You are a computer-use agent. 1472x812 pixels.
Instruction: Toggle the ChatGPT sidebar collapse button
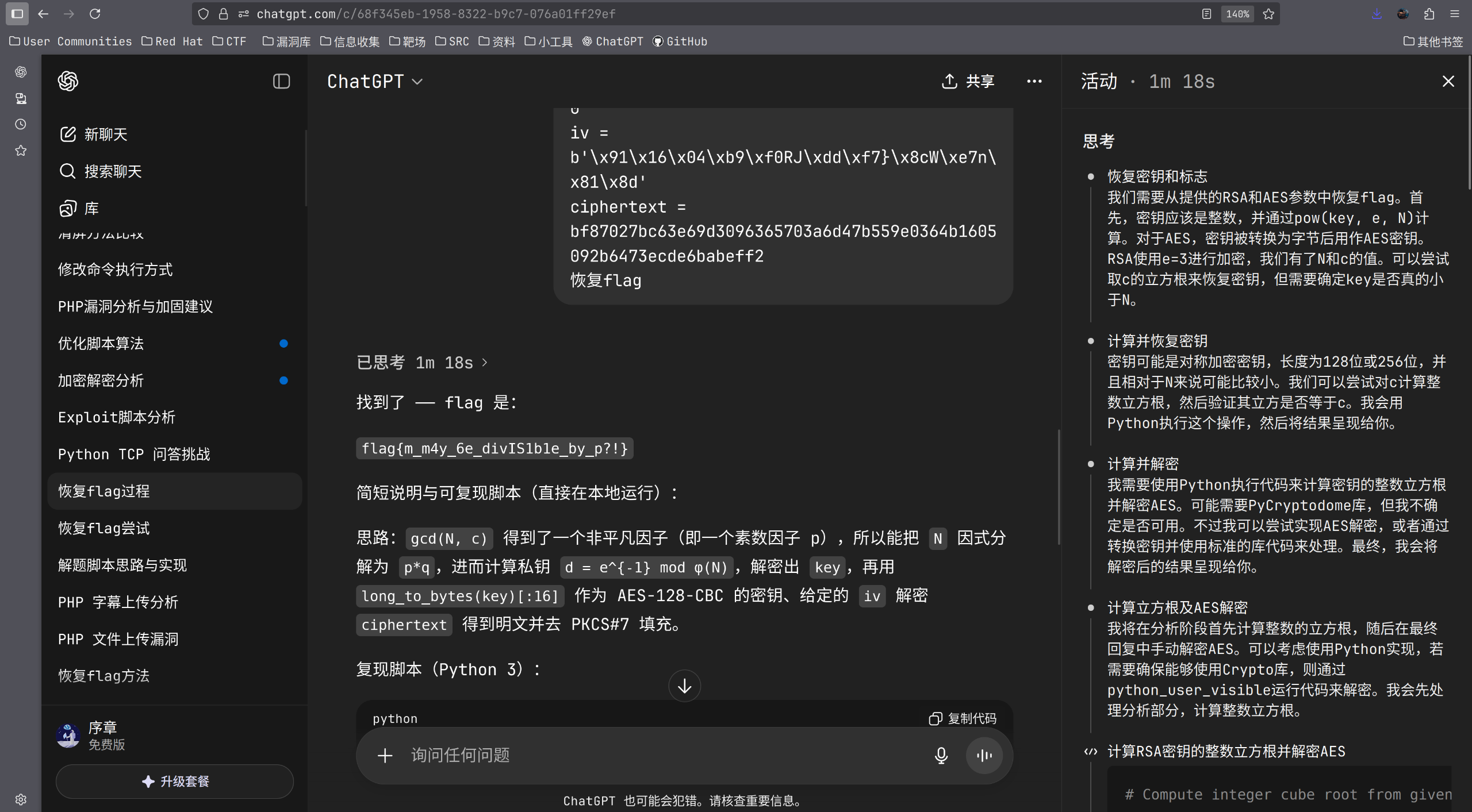[x=281, y=81]
